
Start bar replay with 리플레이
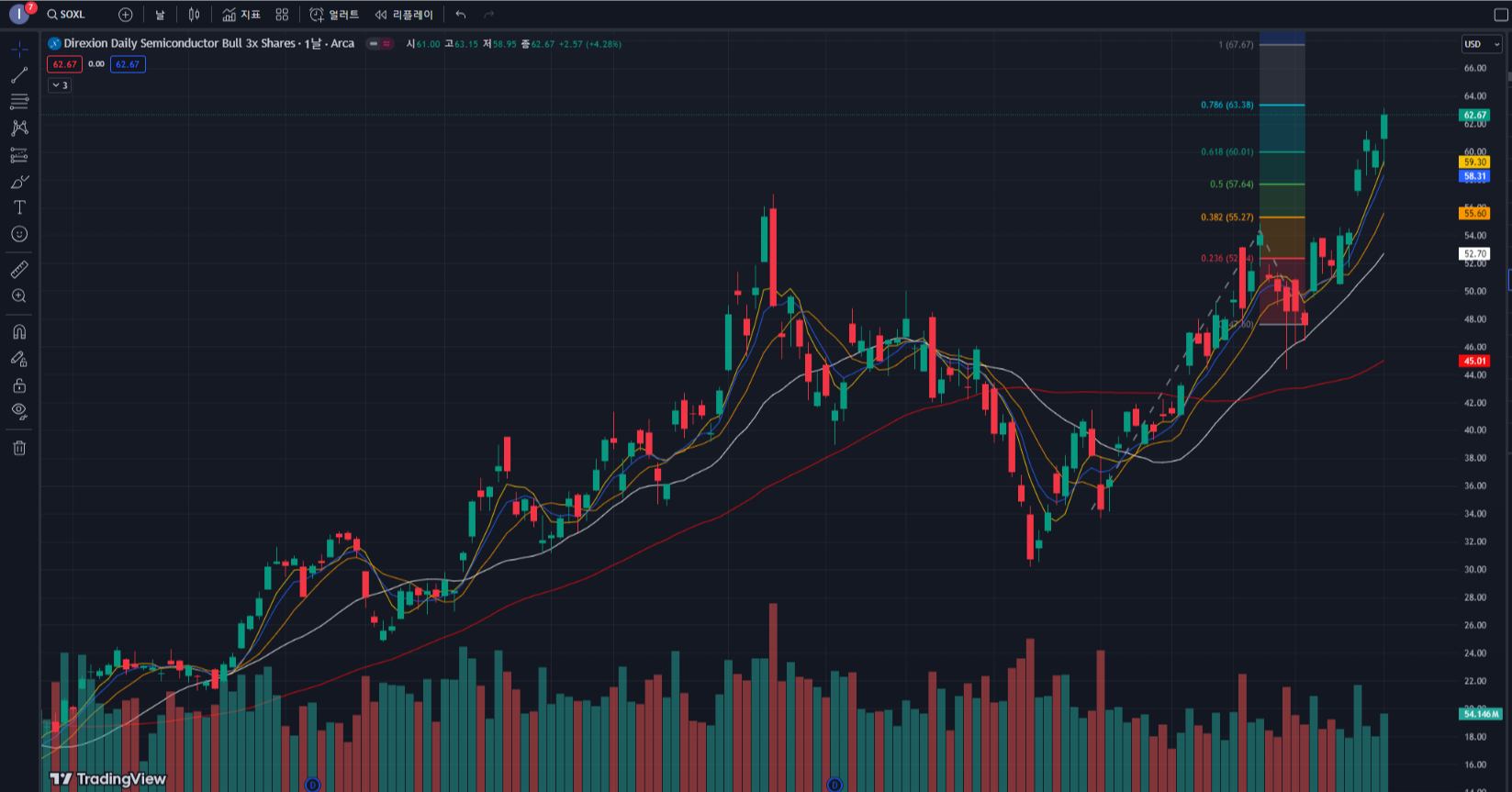(404, 15)
